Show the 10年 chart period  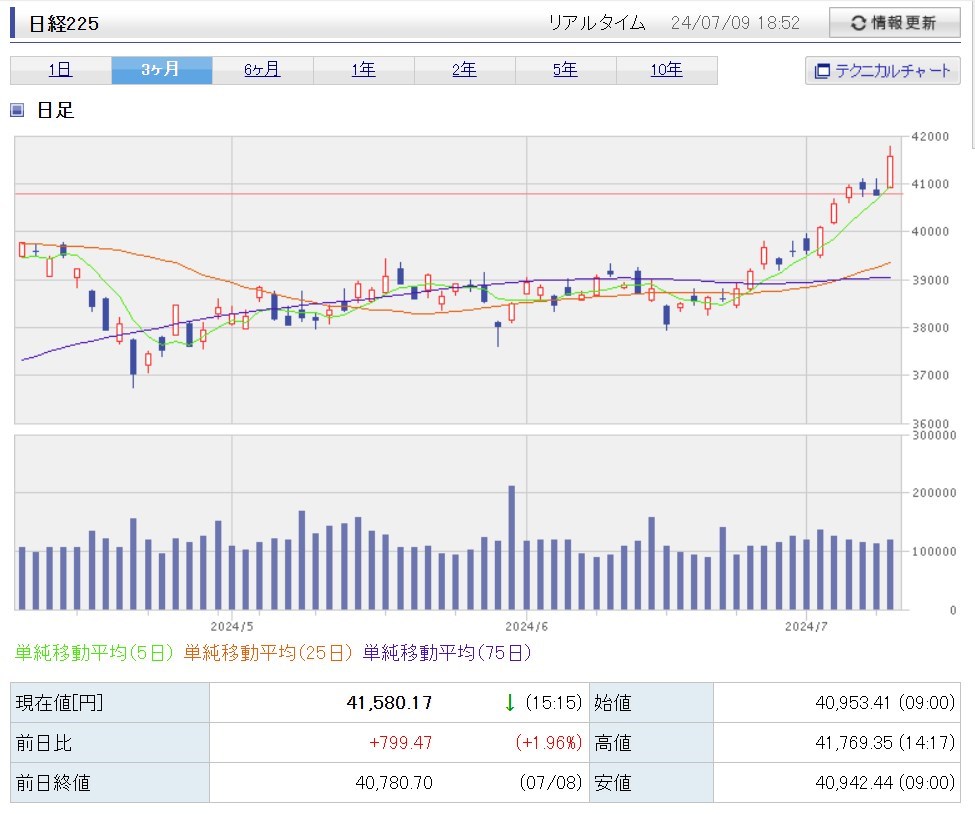tap(666, 70)
